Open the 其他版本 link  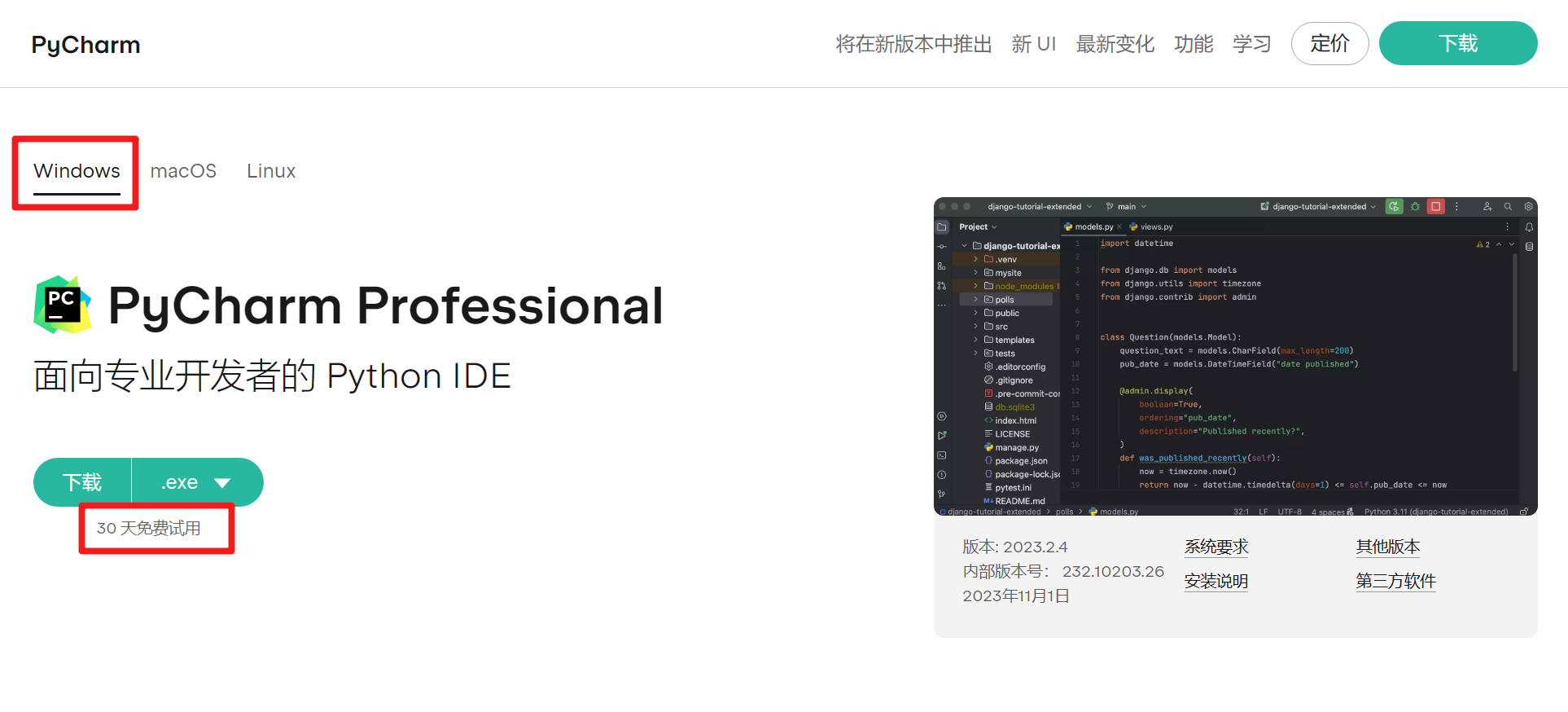tap(1388, 547)
